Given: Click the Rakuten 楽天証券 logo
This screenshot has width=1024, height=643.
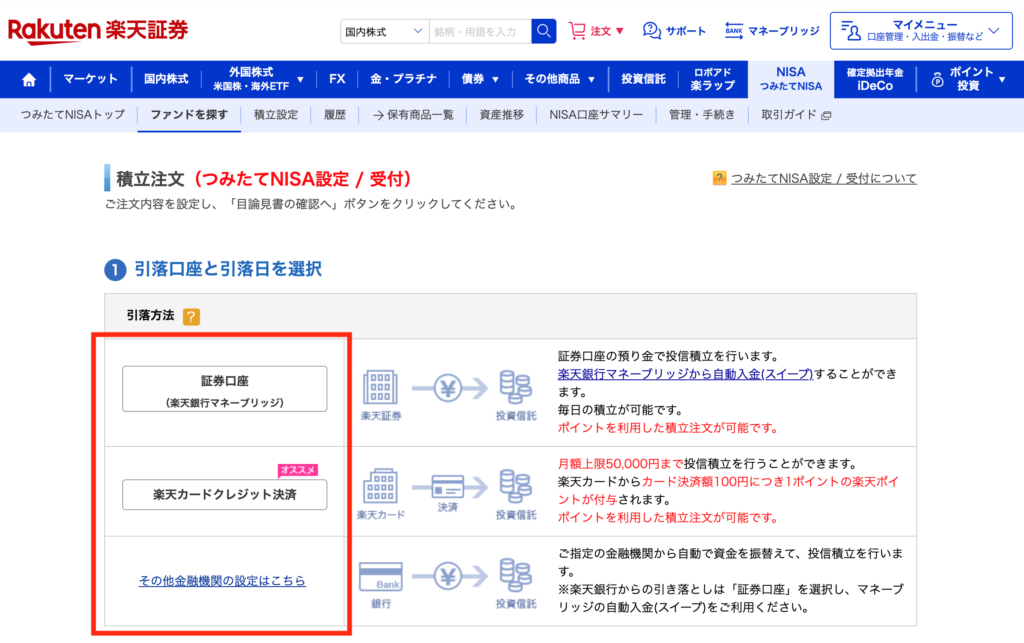Looking at the screenshot, I should [98, 30].
